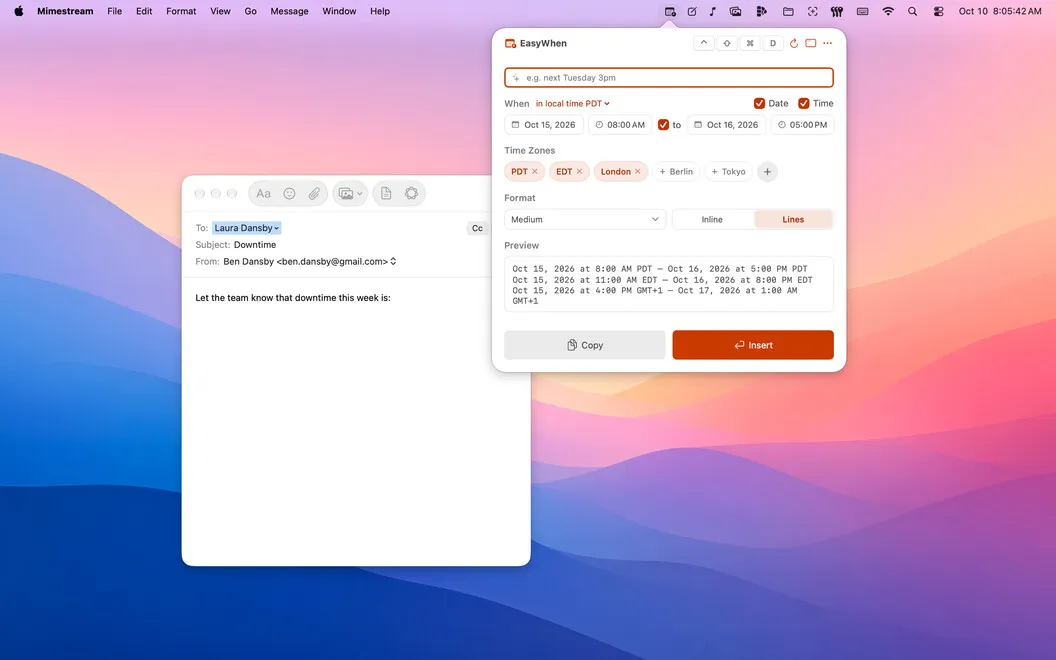Image resolution: width=1056 pixels, height=660 pixels.
Task: Open Spotlight search
Action: pos(913,11)
